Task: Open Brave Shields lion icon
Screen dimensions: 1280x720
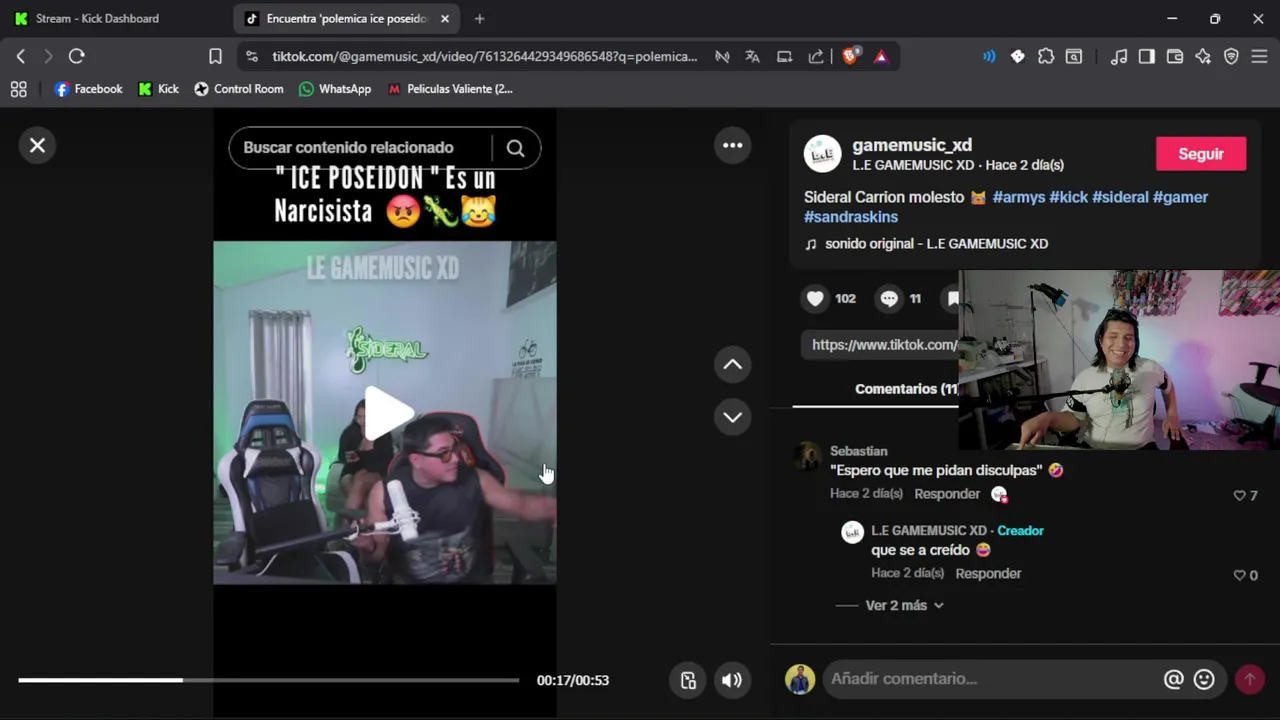Action: pyautogui.click(x=849, y=57)
